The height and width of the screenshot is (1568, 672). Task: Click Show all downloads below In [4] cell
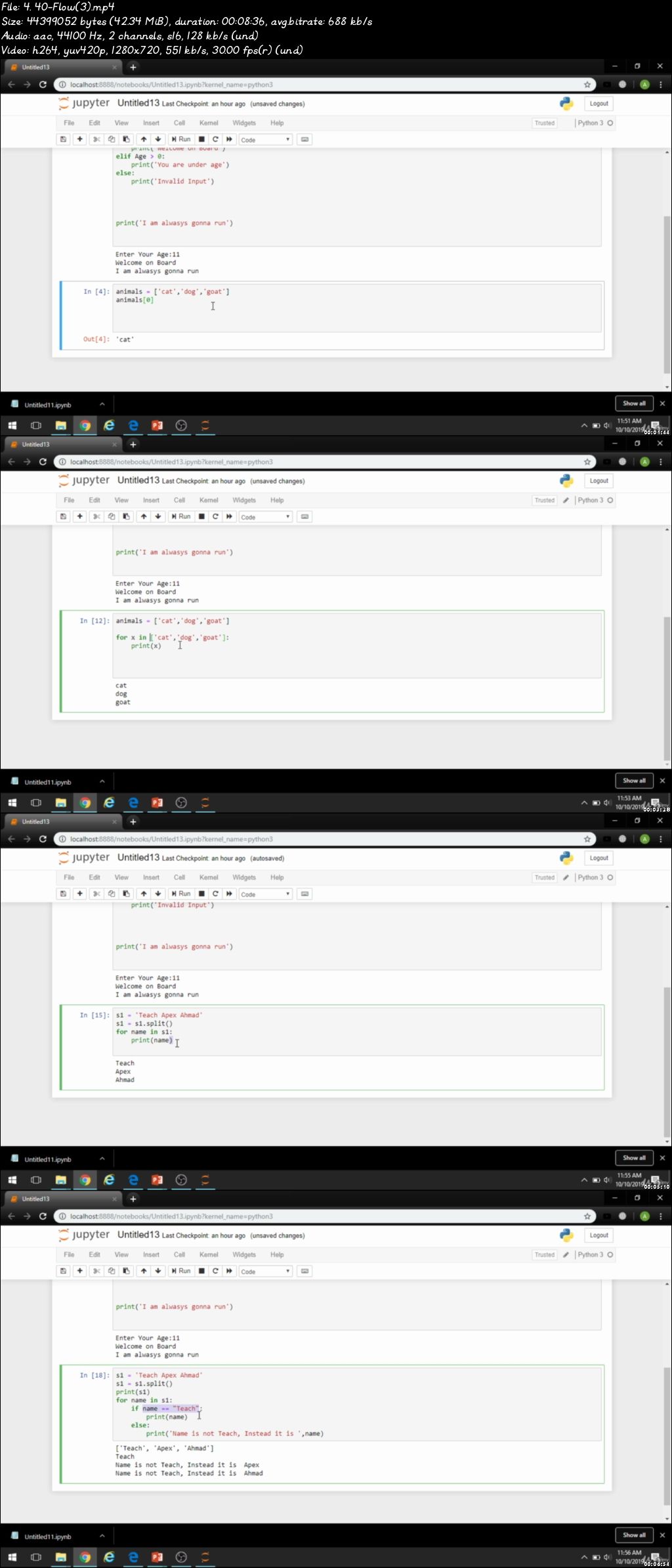point(634,403)
